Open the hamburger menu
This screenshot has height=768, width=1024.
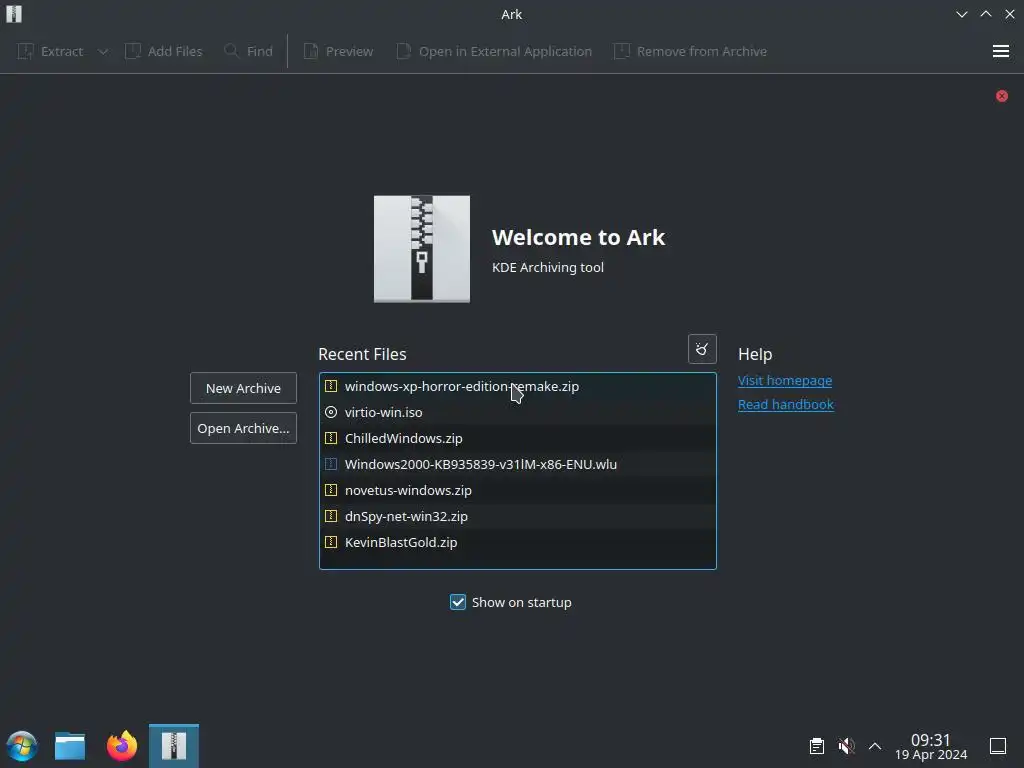1000,51
